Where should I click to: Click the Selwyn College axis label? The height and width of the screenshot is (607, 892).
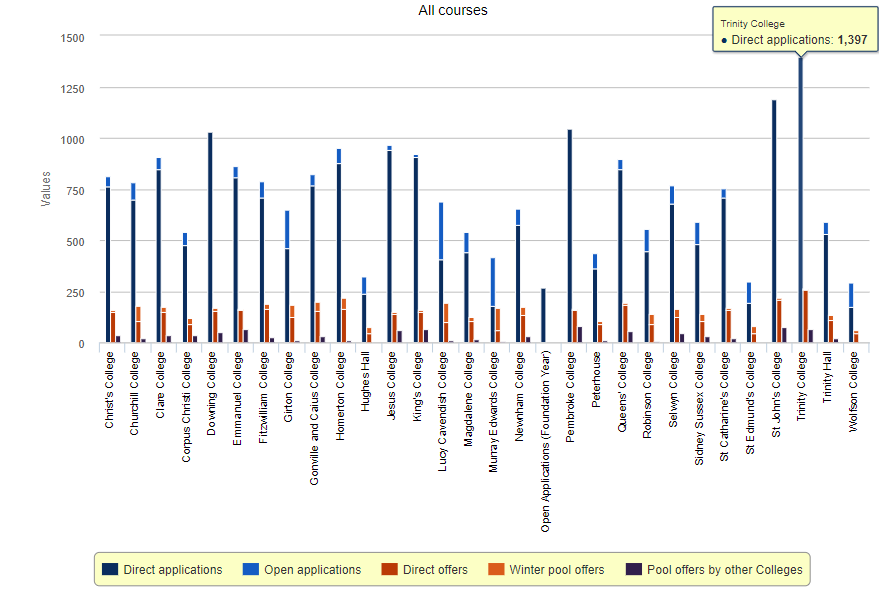674,389
